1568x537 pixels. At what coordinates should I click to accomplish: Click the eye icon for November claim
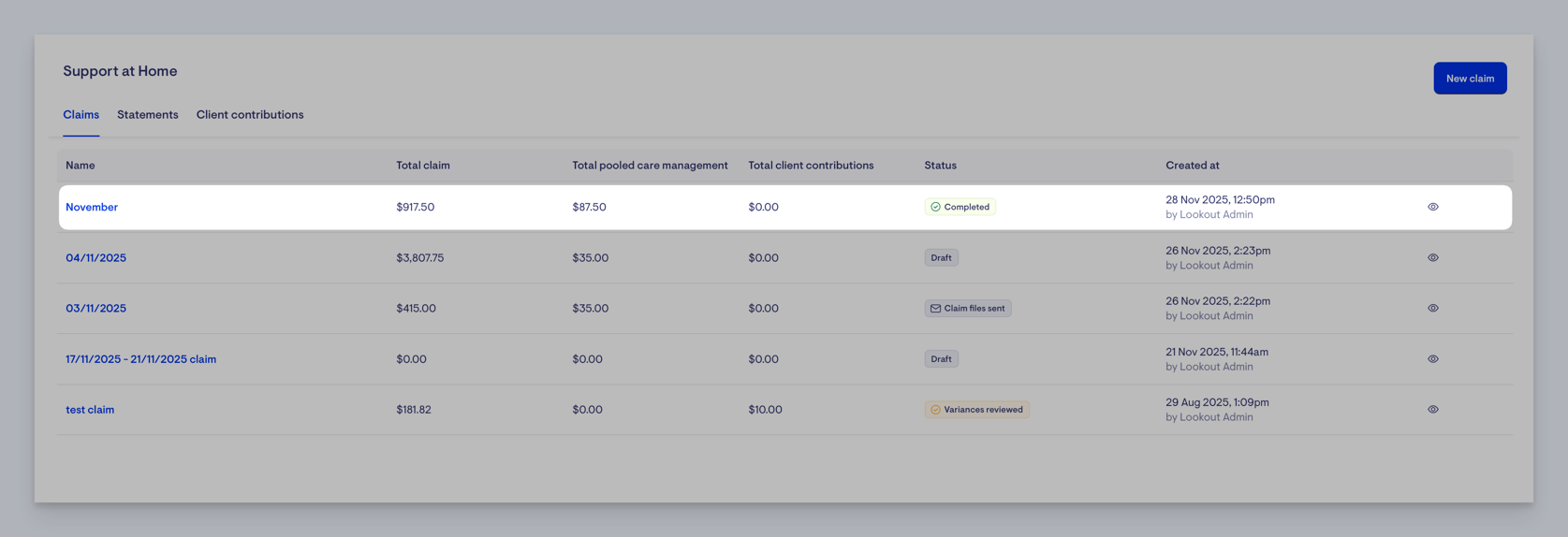point(1432,207)
